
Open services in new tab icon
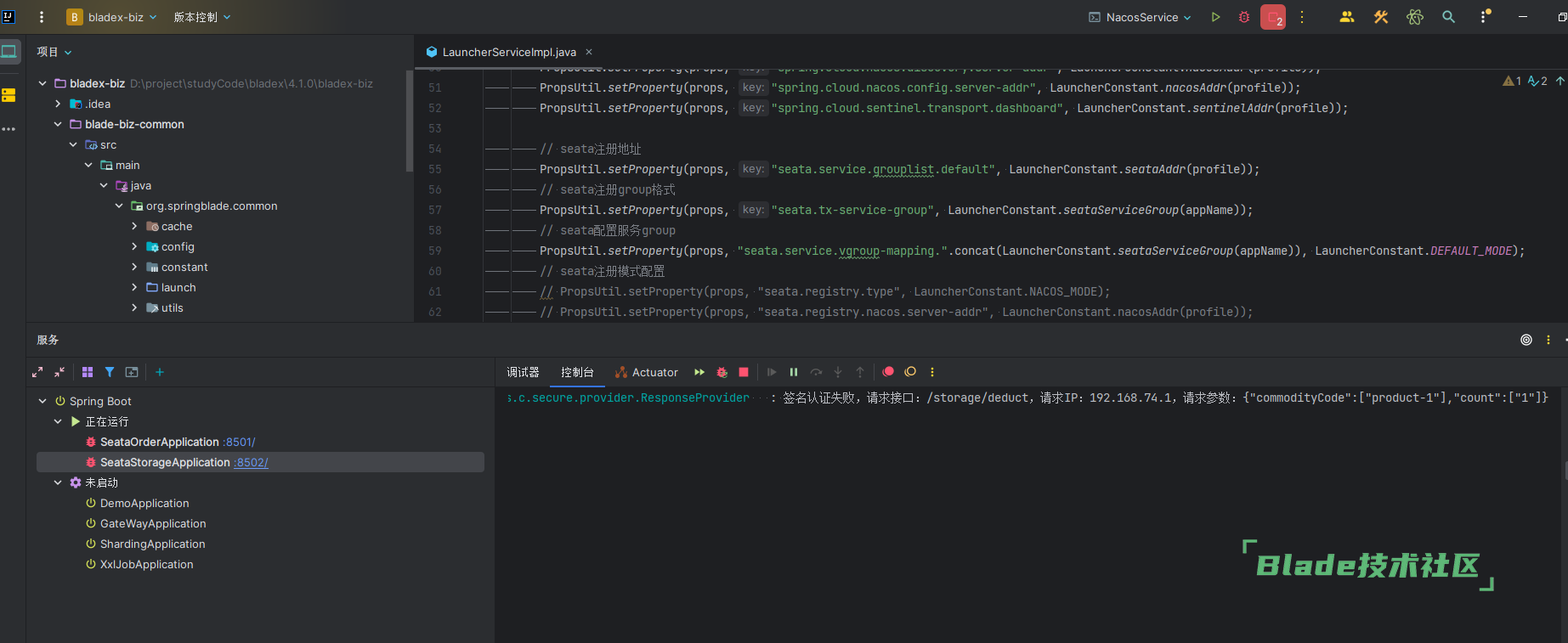(132, 372)
